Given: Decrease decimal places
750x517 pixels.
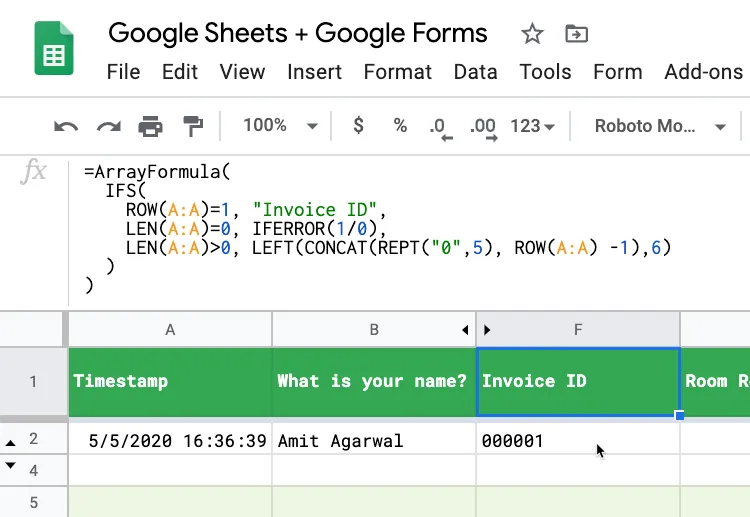Looking at the screenshot, I should (441, 129).
